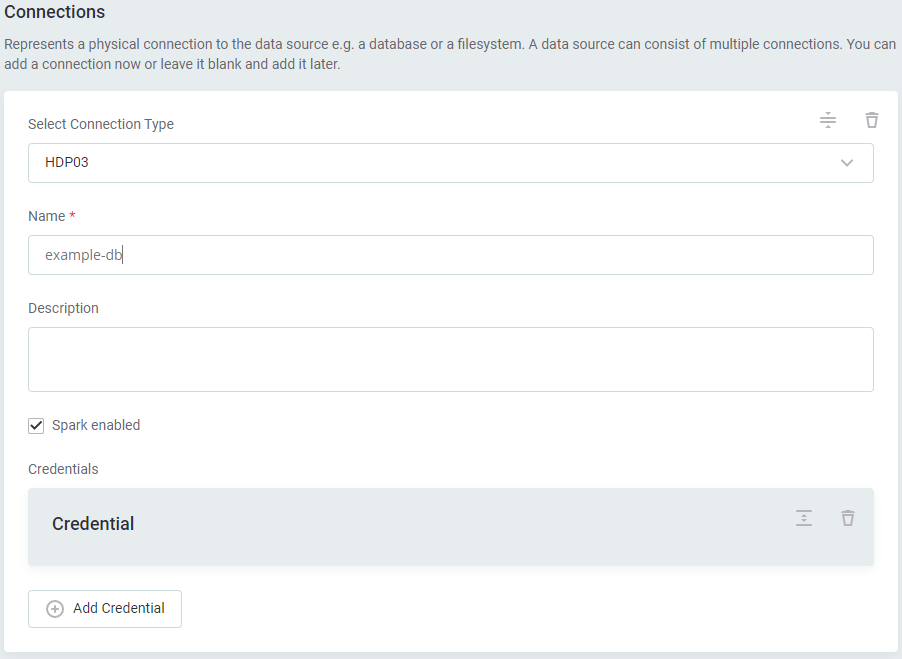Image resolution: width=902 pixels, height=659 pixels.
Task: Select the HDP03 value text
Action: (67, 163)
